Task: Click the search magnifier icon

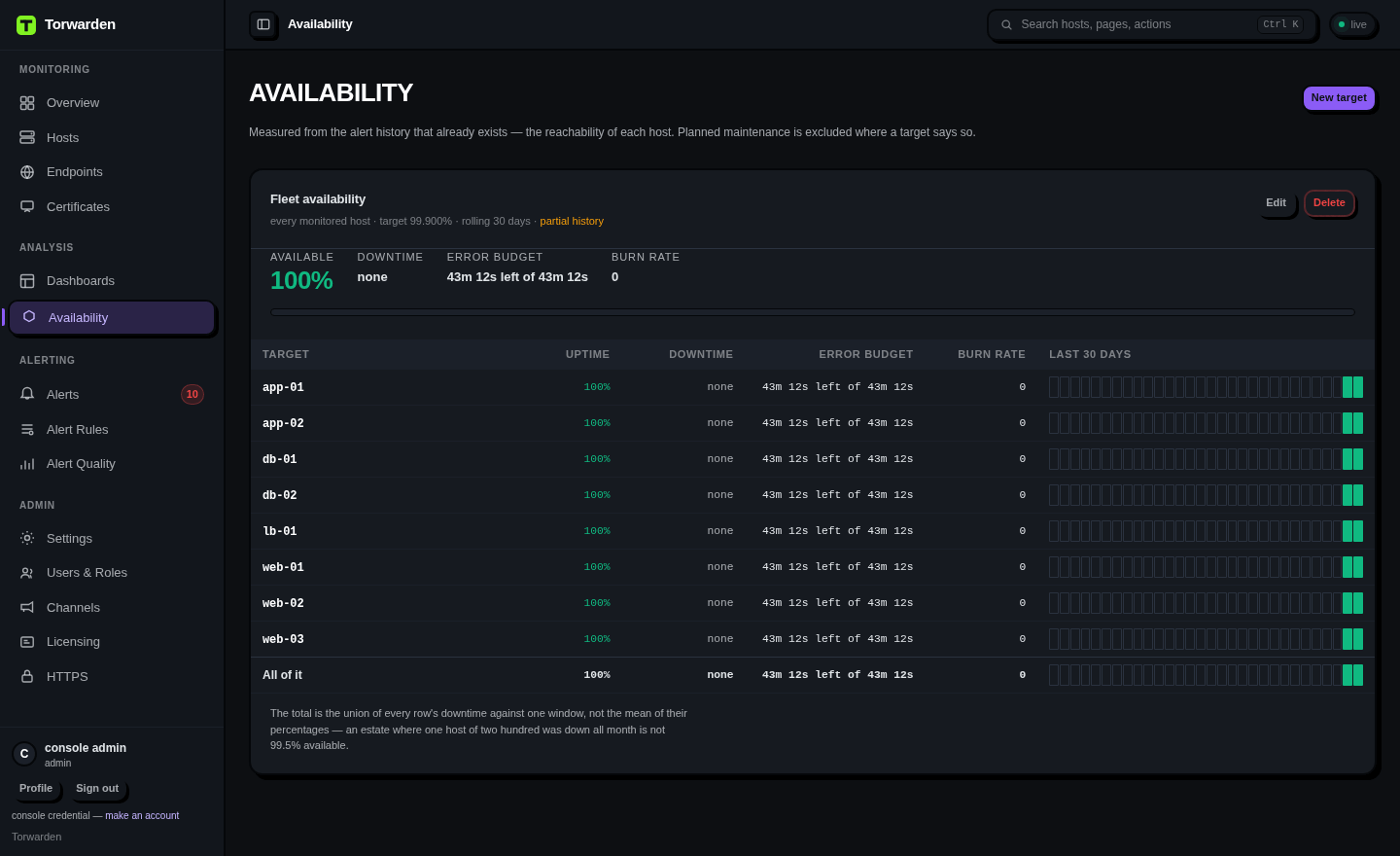Action: click(1007, 25)
